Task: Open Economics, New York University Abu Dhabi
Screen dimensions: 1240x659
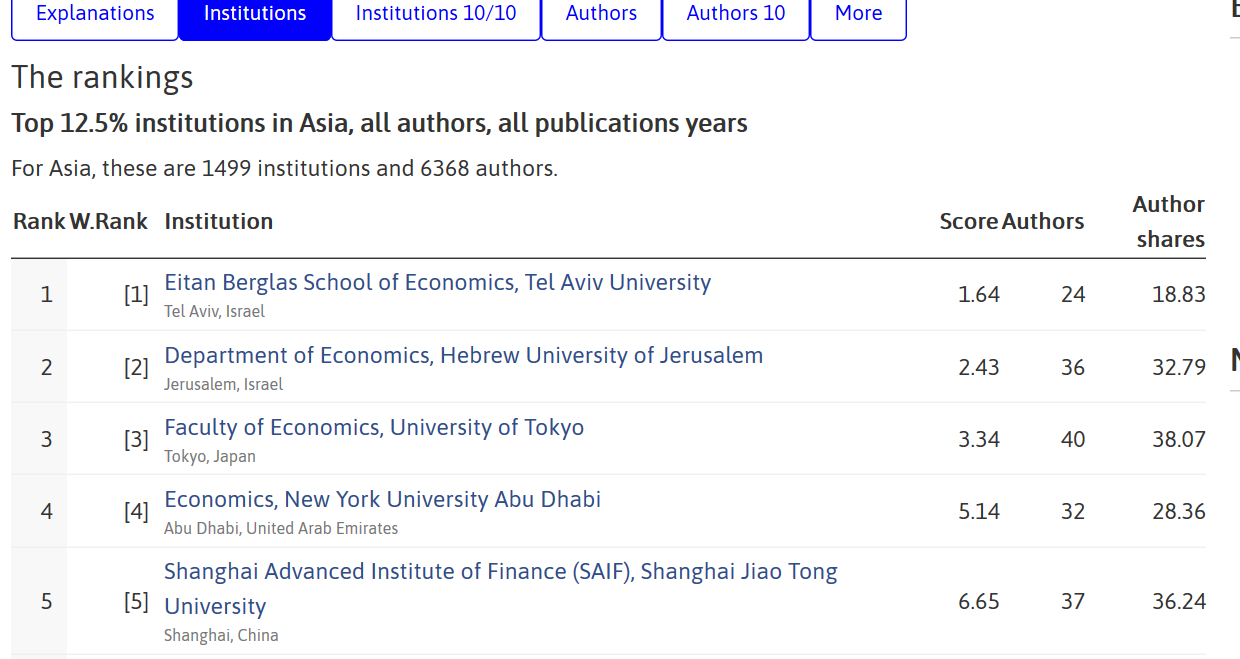Action: (382, 499)
